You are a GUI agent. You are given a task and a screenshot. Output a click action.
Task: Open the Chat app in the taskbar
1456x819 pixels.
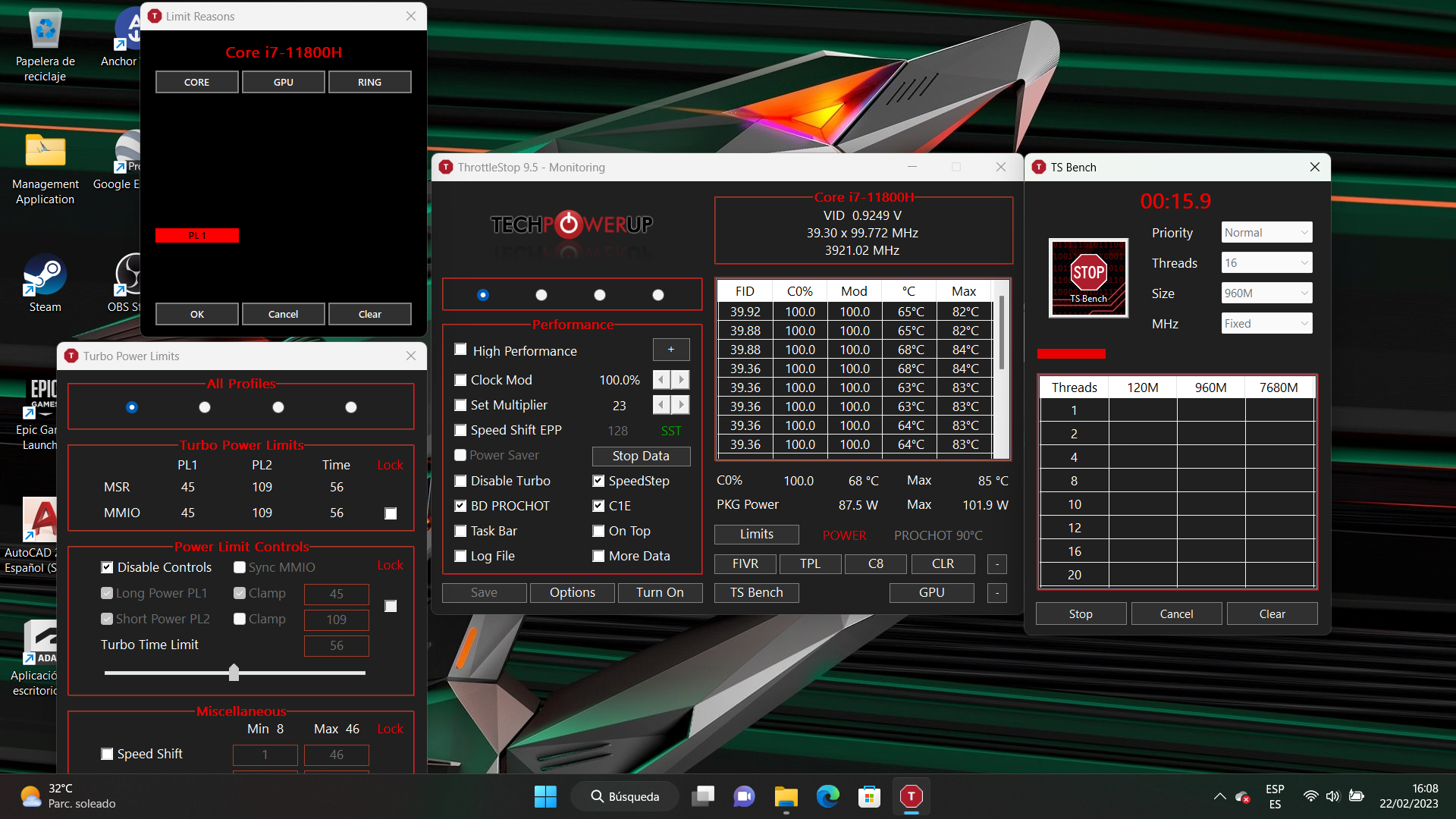[x=744, y=796]
